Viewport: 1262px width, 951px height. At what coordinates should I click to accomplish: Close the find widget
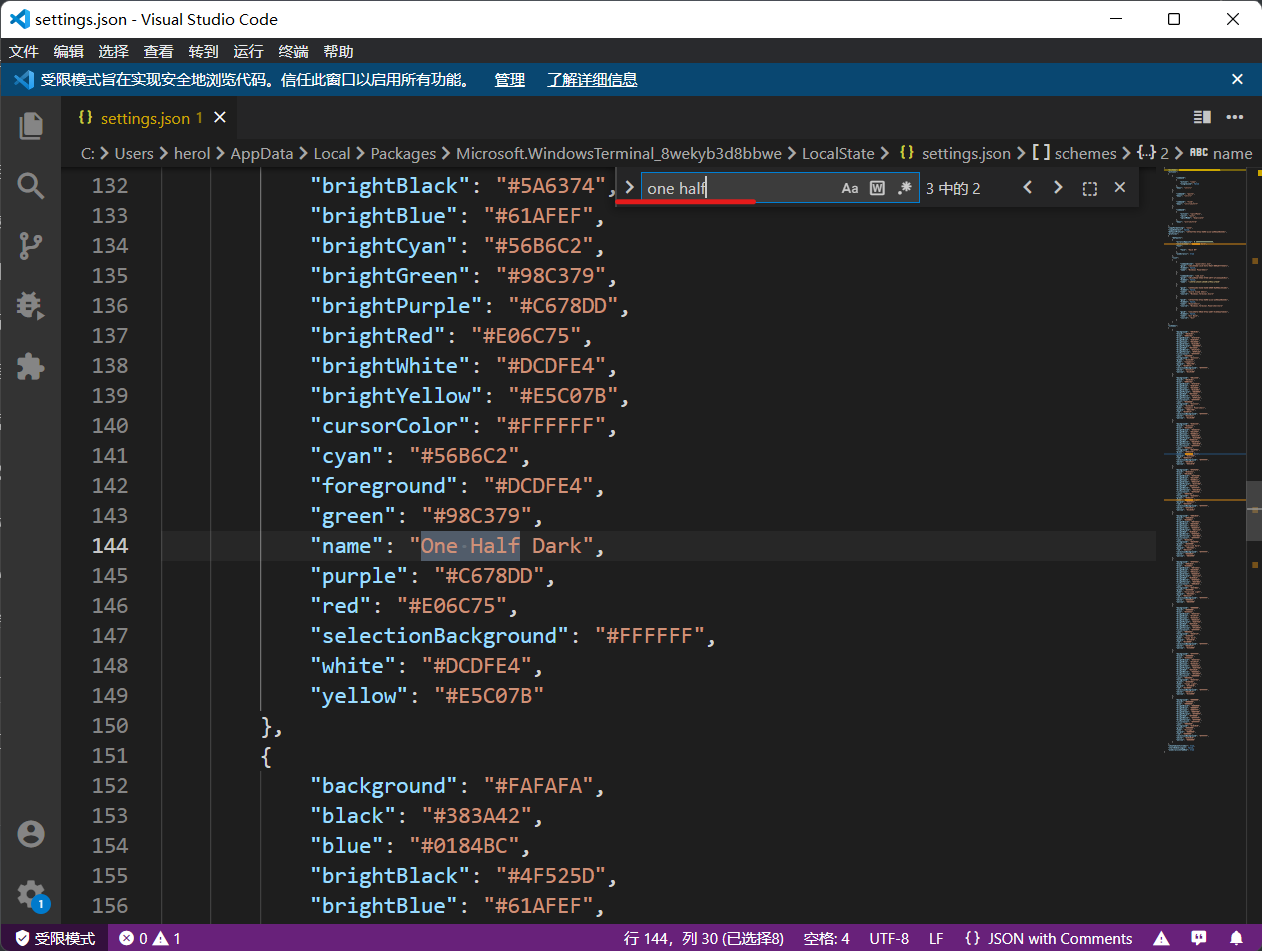1120,188
